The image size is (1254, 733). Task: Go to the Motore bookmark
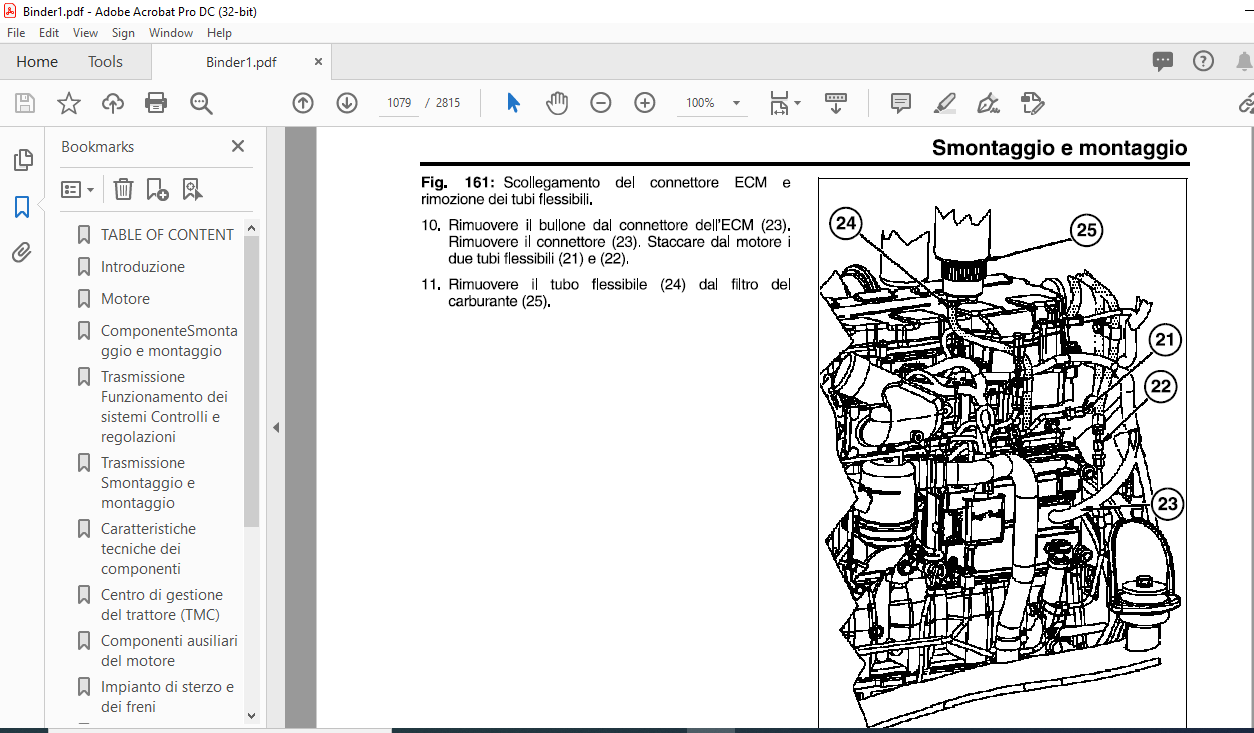[x=125, y=299]
